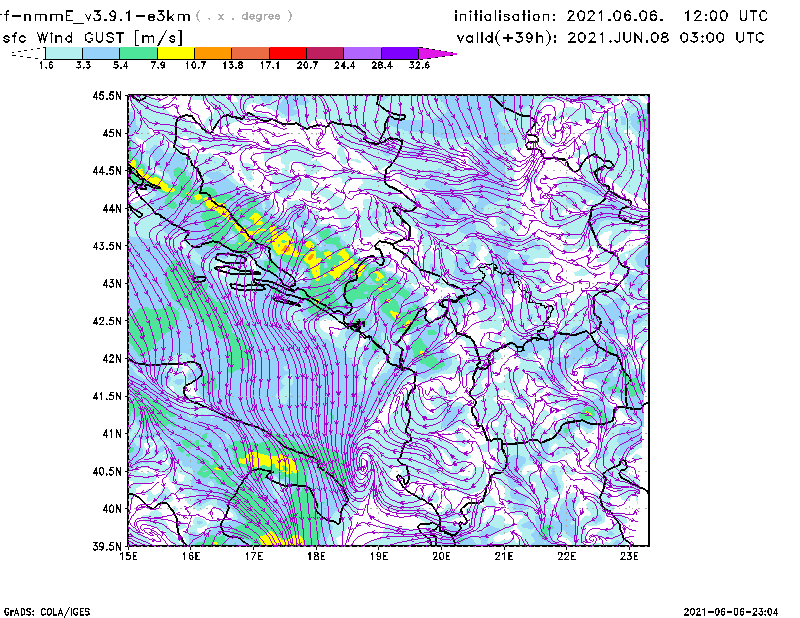Click the green 5.4–7.9 legend swatch
The height and width of the screenshot is (618, 800).
139,53
